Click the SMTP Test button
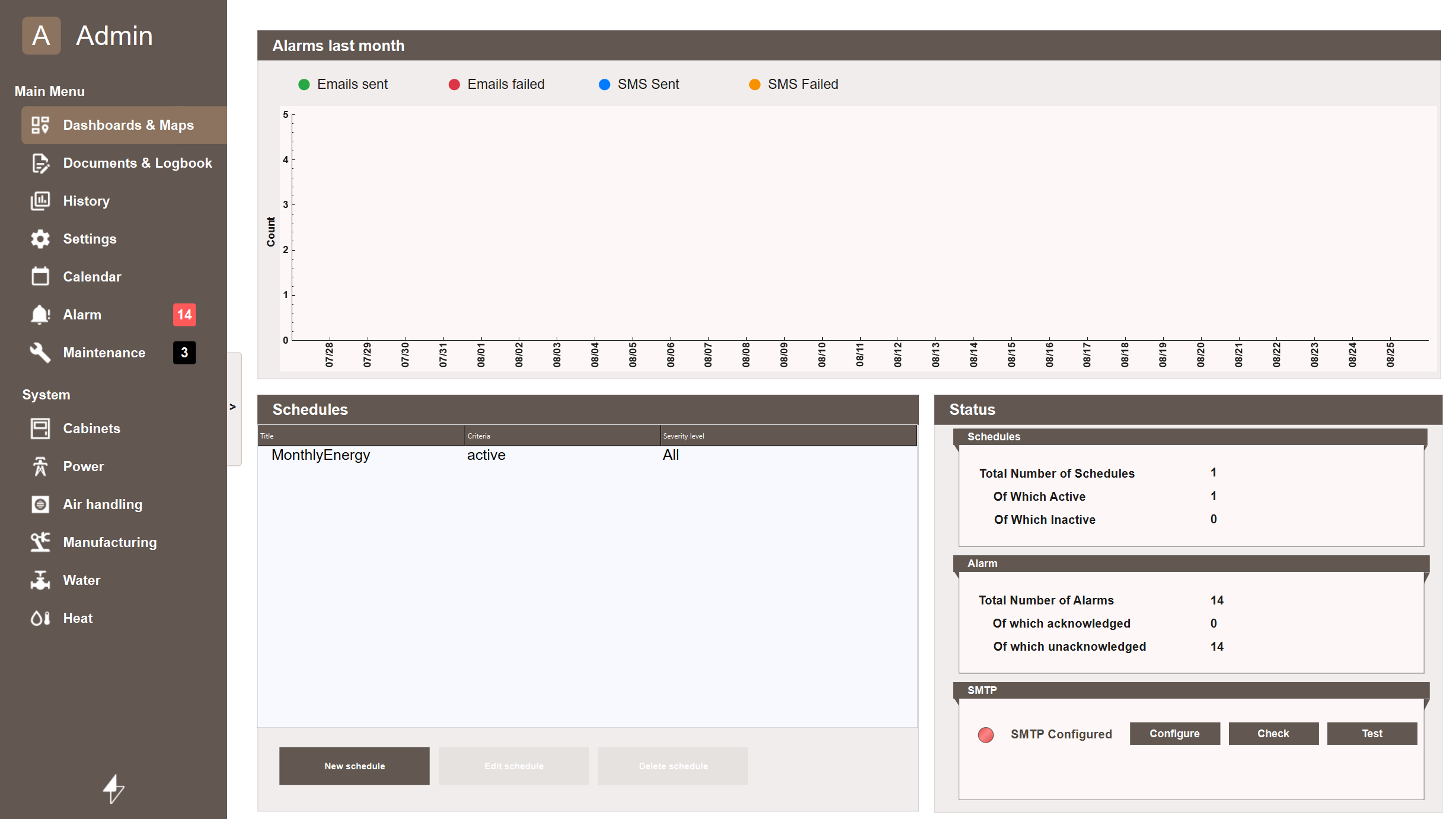The height and width of the screenshot is (819, 1456). point(1372,734)
